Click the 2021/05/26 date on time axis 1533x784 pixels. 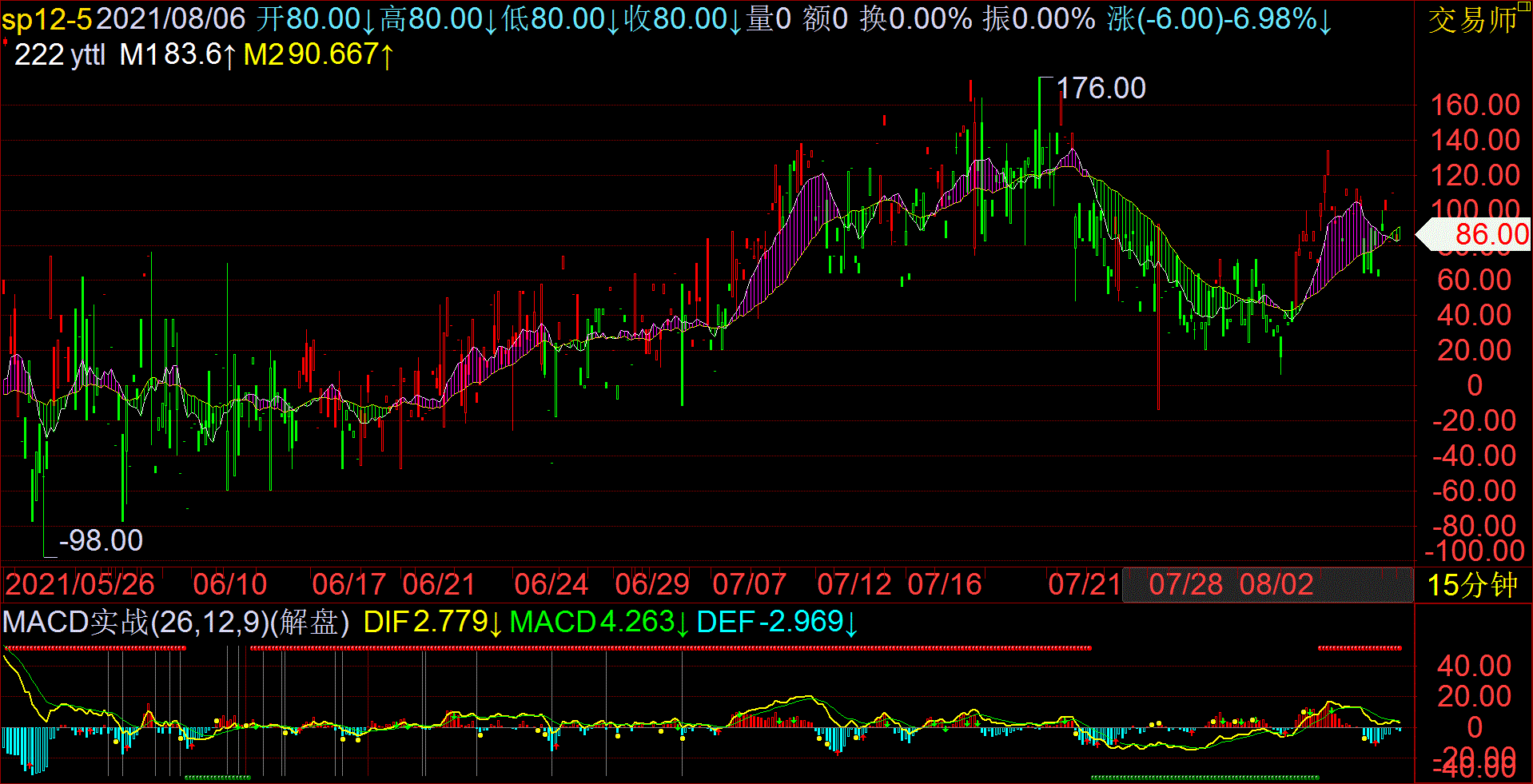(x=79, y=584)
